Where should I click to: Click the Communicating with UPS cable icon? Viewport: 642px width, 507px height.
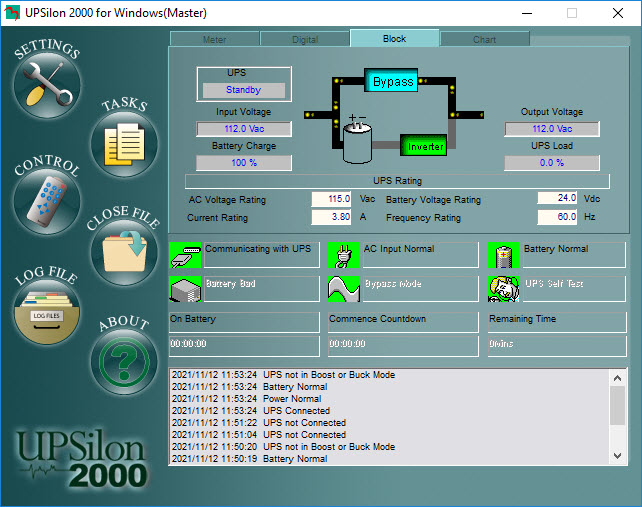pos(185,255)
